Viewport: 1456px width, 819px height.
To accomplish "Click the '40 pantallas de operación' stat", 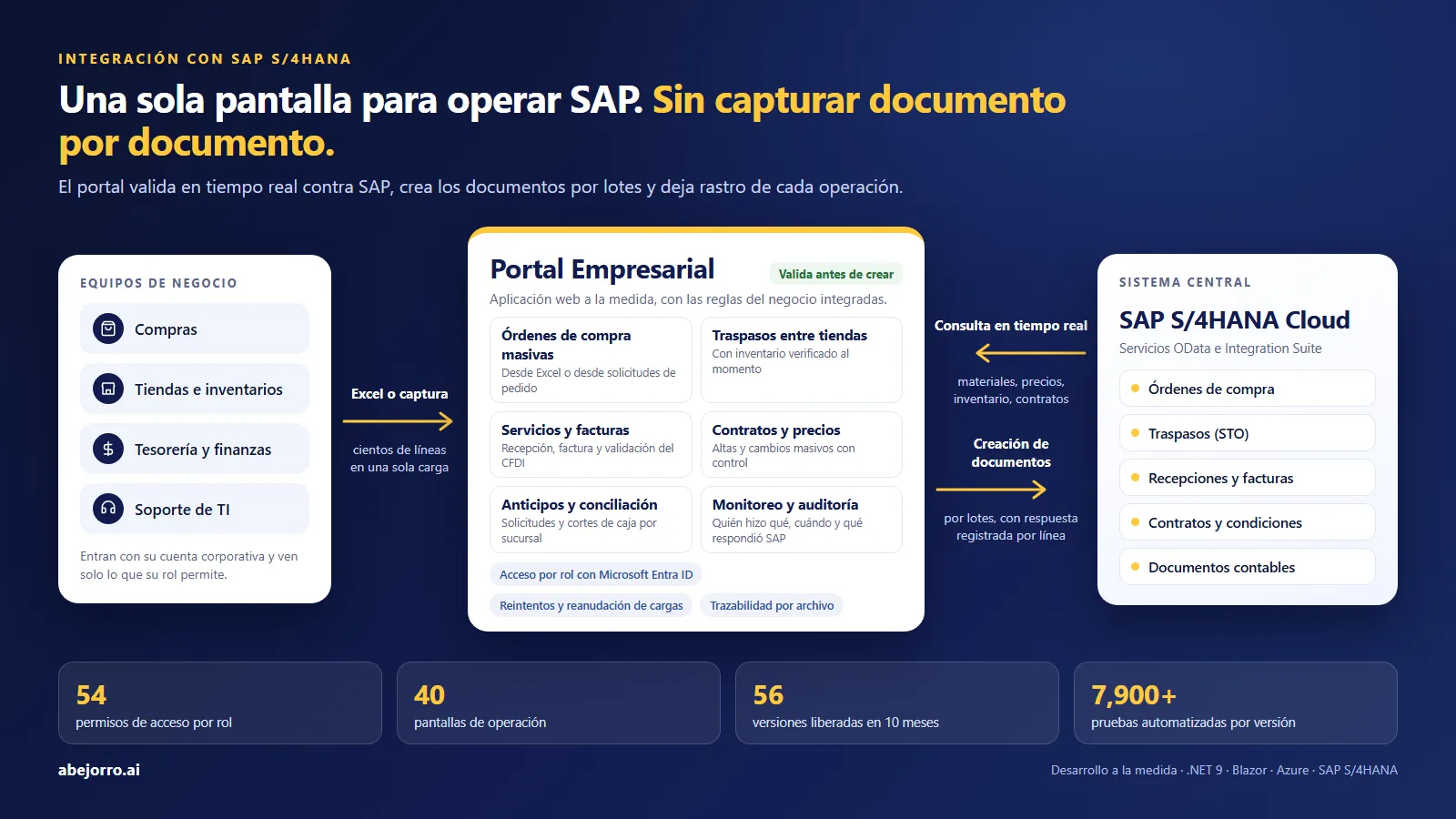I will pyautogui.click(x=559, y=703).
